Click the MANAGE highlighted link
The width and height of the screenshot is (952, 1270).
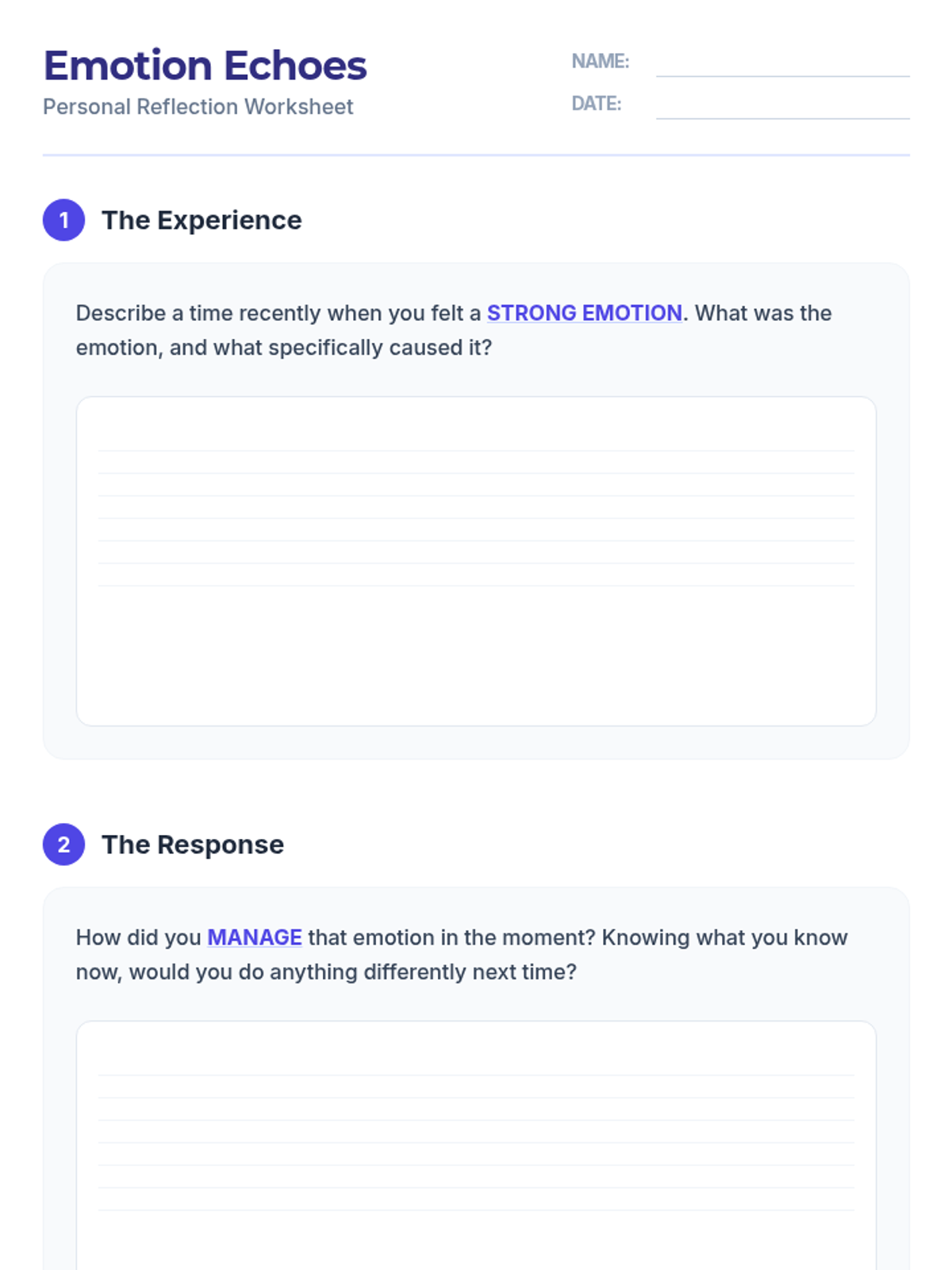point(254,937)
